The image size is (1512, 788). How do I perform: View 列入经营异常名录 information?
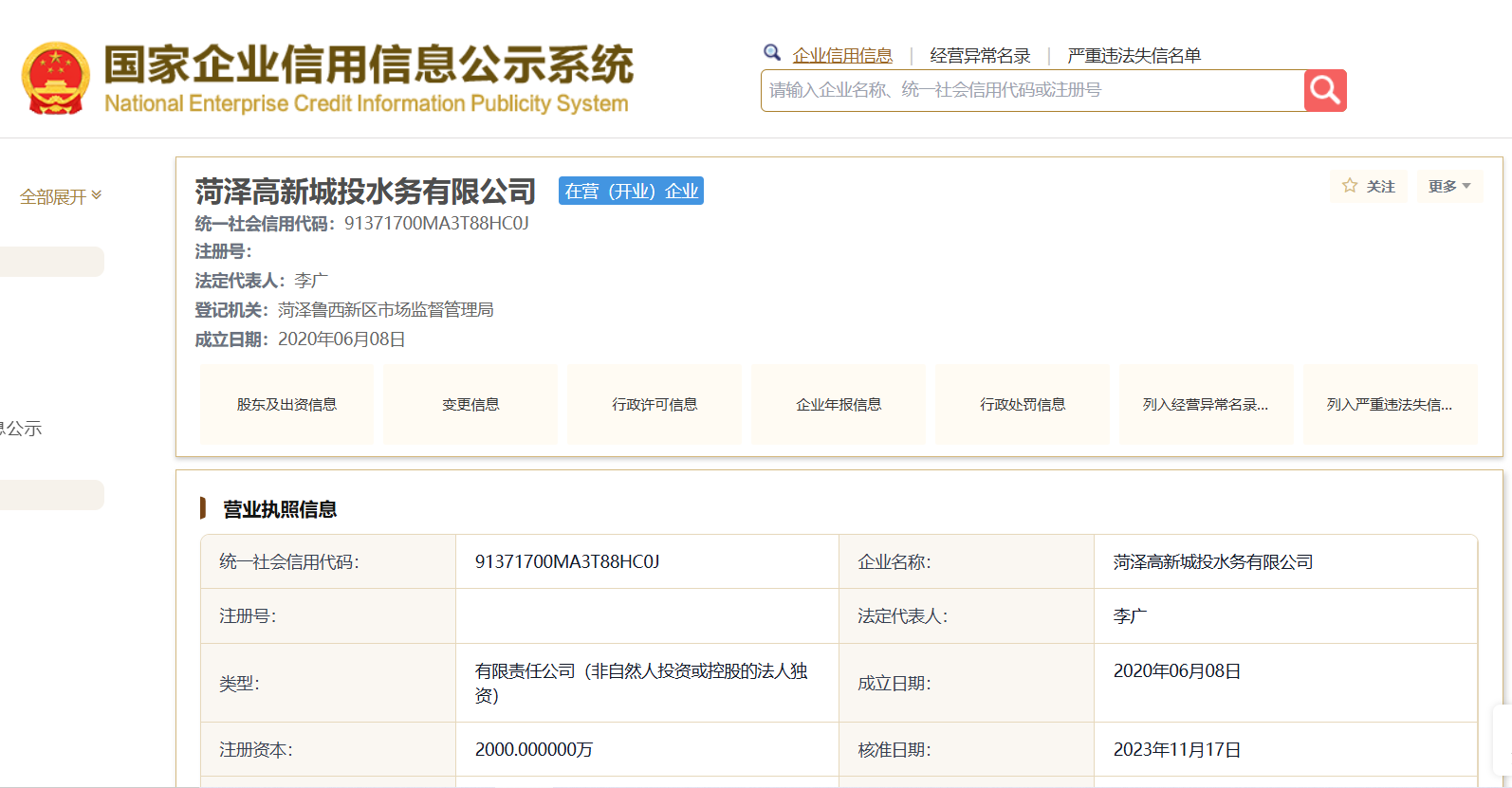1206,405
